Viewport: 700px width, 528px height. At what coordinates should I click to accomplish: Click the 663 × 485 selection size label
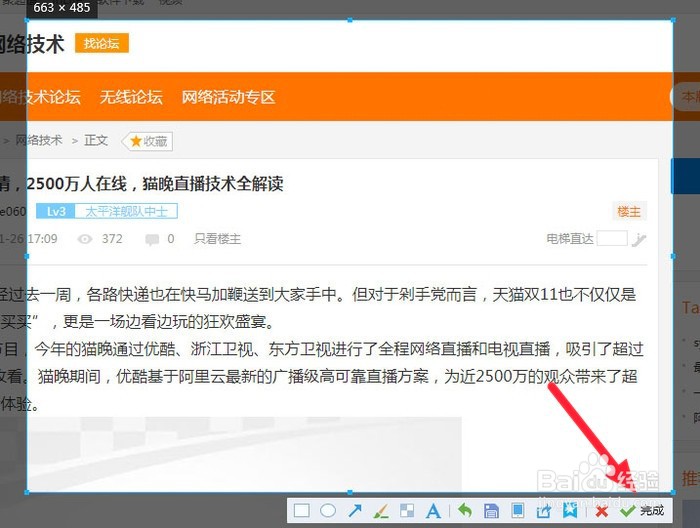pos(62,8)
